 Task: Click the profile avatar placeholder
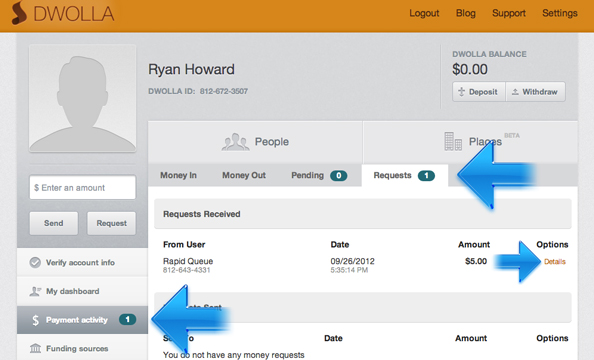83,98
